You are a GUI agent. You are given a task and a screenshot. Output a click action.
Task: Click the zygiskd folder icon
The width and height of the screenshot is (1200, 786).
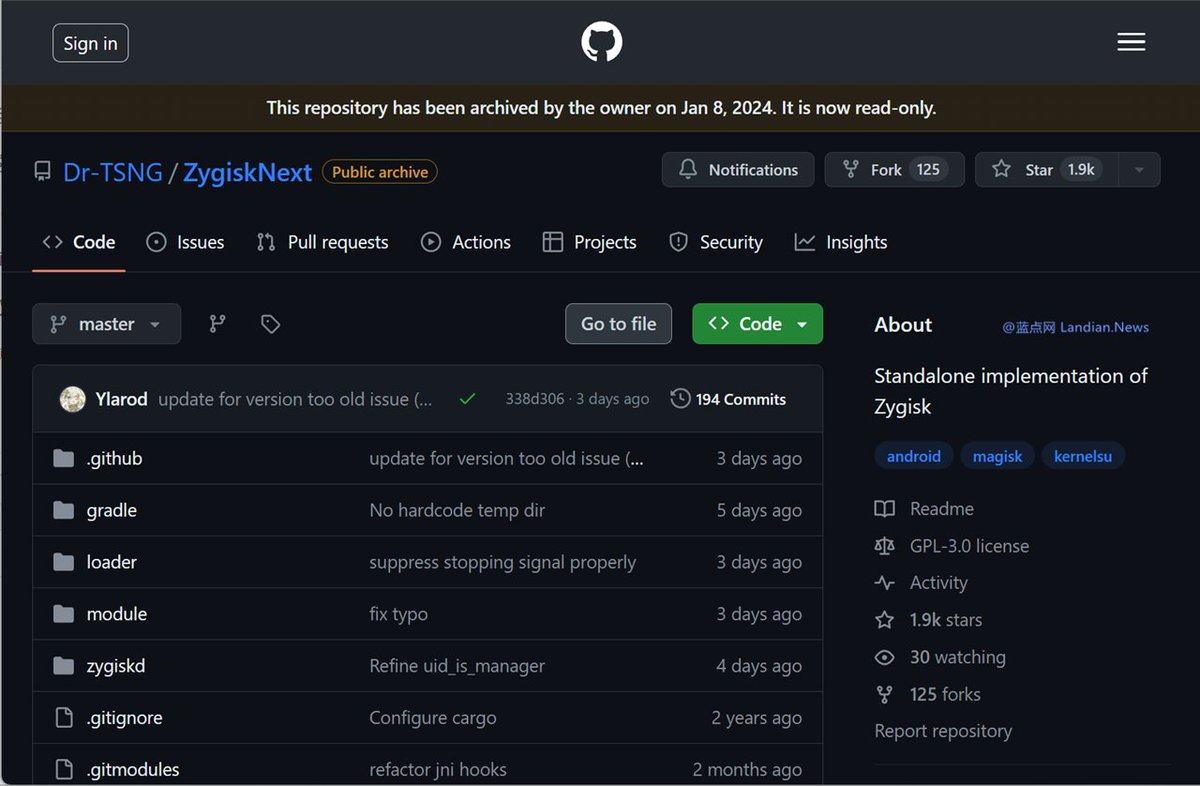point(64,666)
